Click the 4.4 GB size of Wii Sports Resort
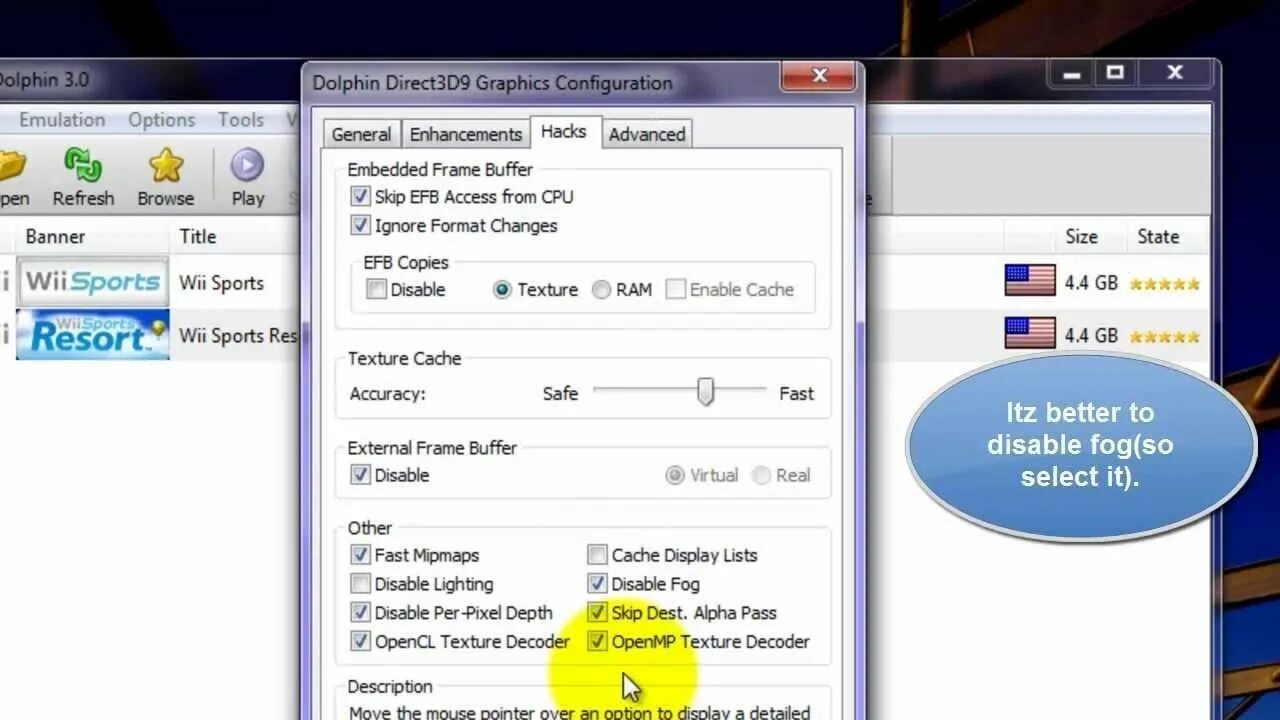Viewport: 1280px width, 720px height. pyautogui.click(x=1091, y=335)
